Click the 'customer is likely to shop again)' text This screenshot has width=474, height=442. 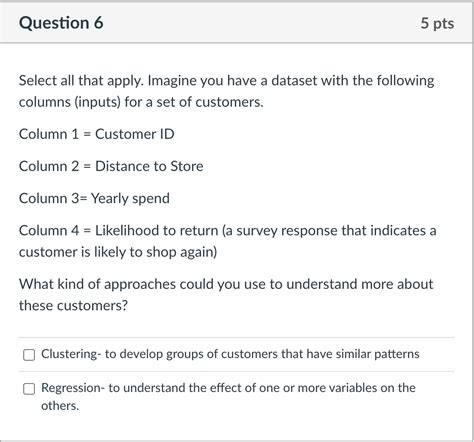click(x=118, y=252)
